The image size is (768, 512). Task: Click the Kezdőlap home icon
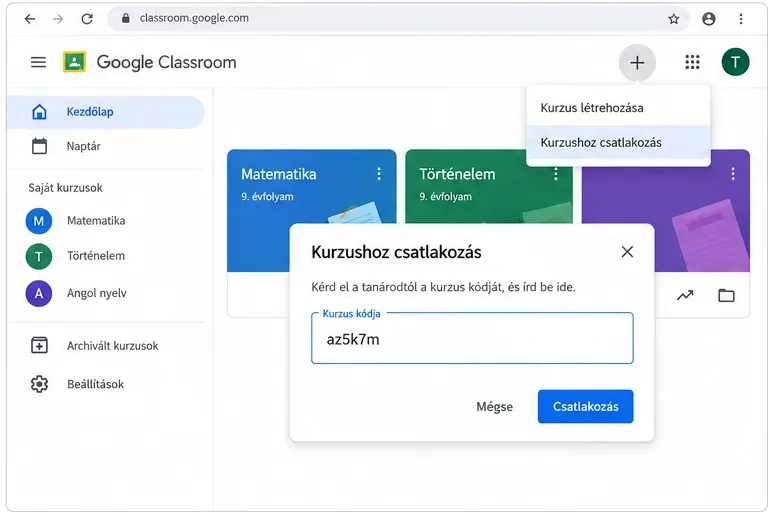point(39,112)
